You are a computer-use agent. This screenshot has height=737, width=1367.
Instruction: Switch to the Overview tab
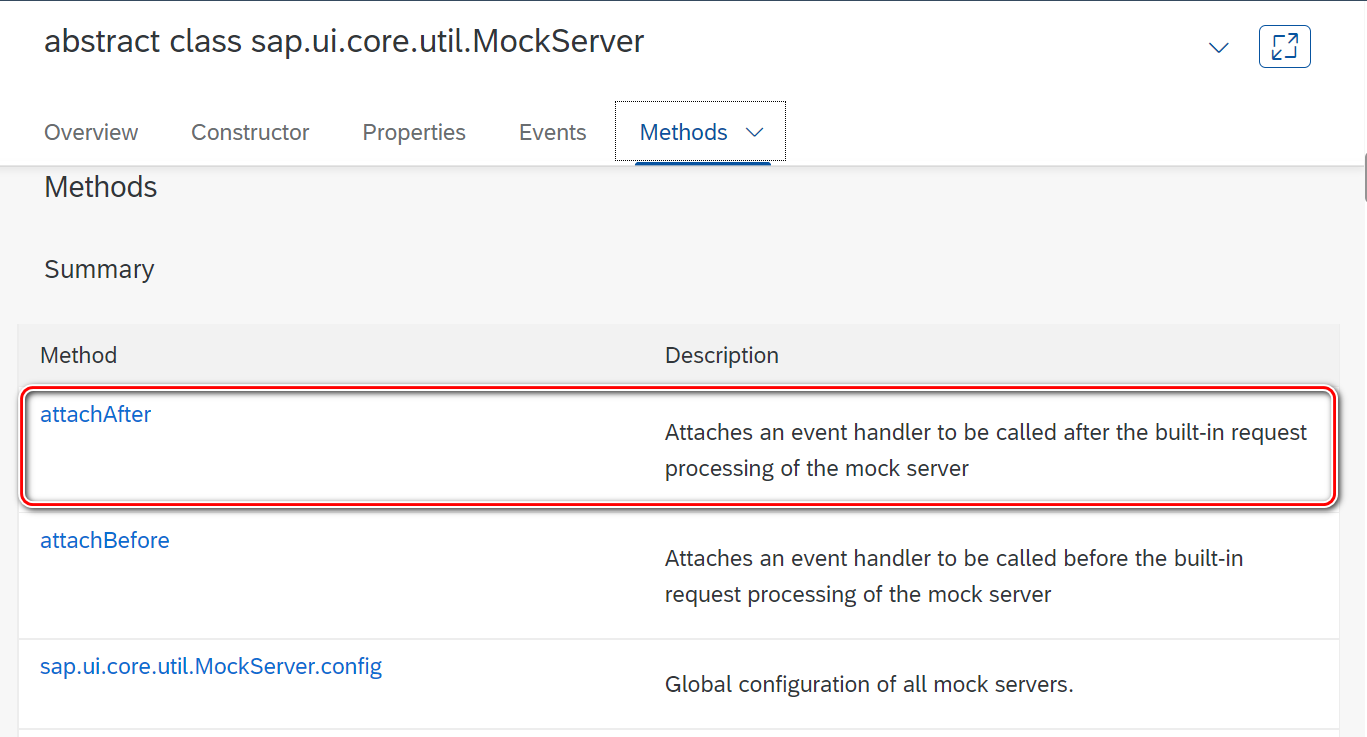point(91,132)
